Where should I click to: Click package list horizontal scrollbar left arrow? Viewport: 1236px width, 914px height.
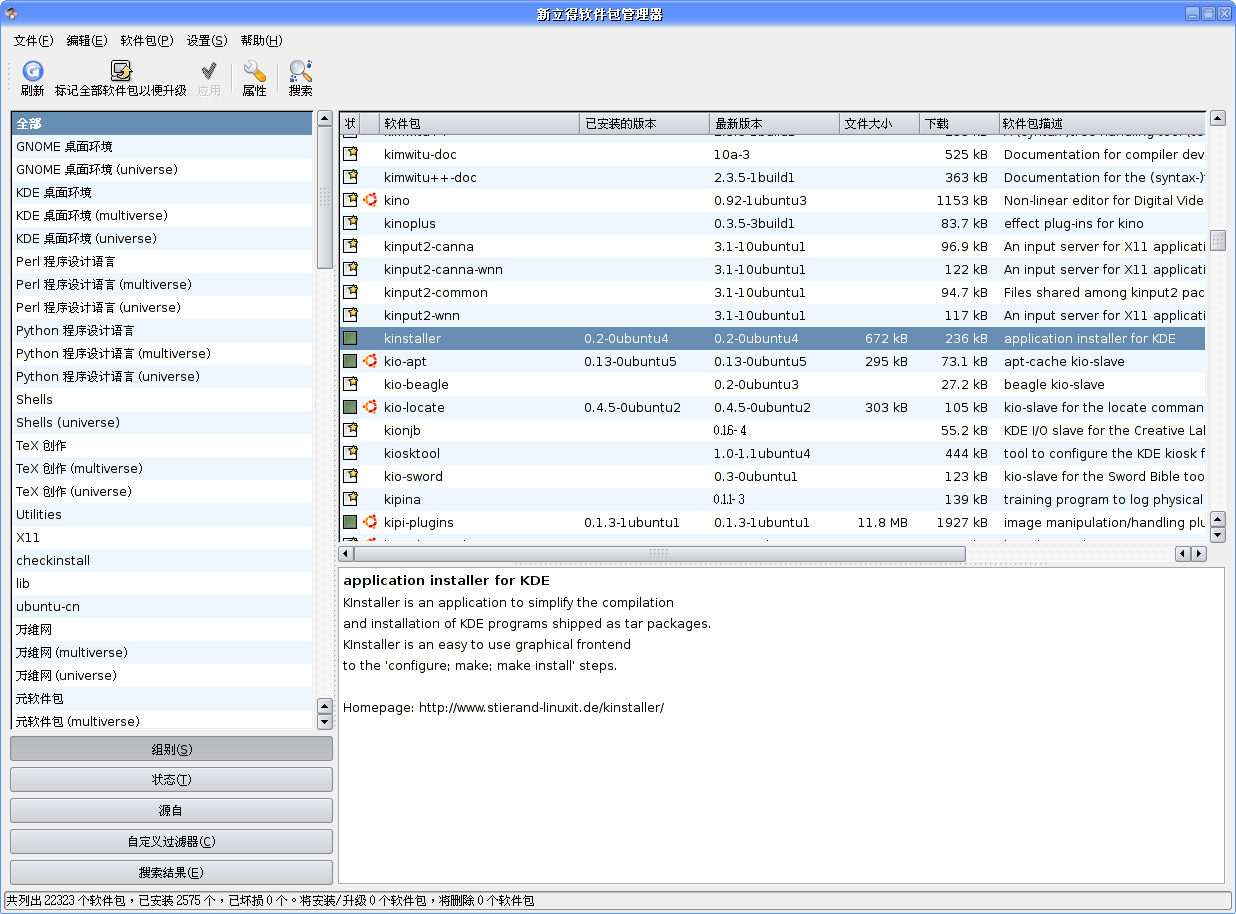(x=346, y=553)
